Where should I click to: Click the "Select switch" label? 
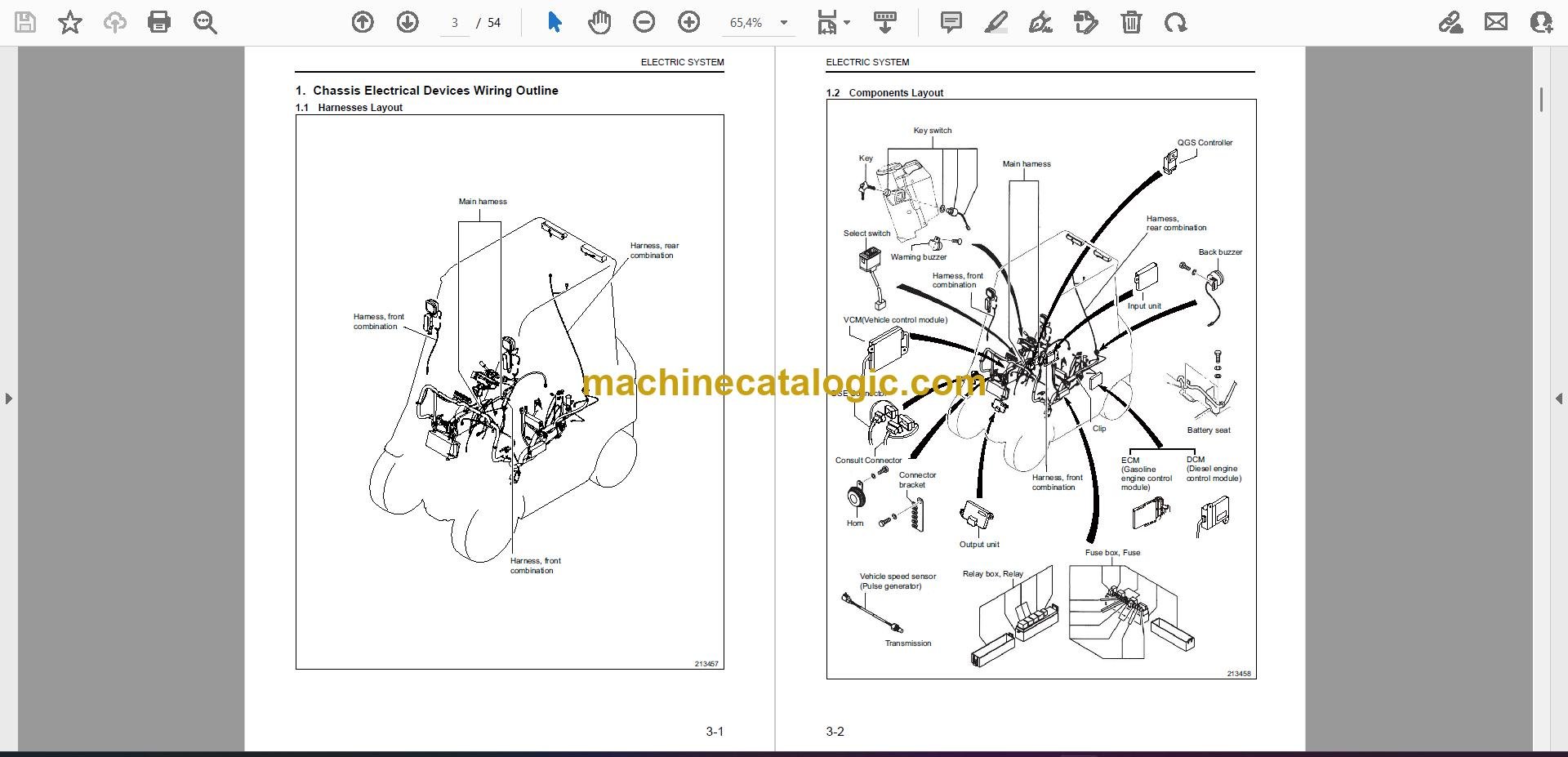pos(866,234)
